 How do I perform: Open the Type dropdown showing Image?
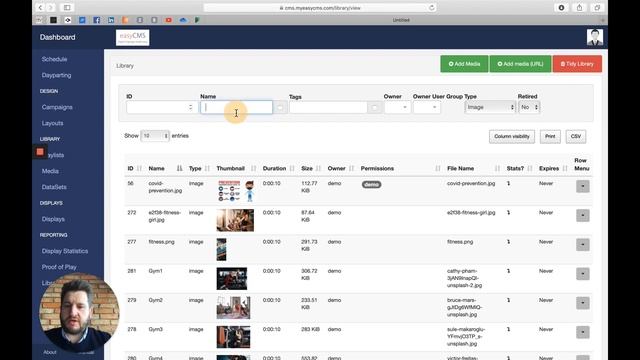pos(490,107)
